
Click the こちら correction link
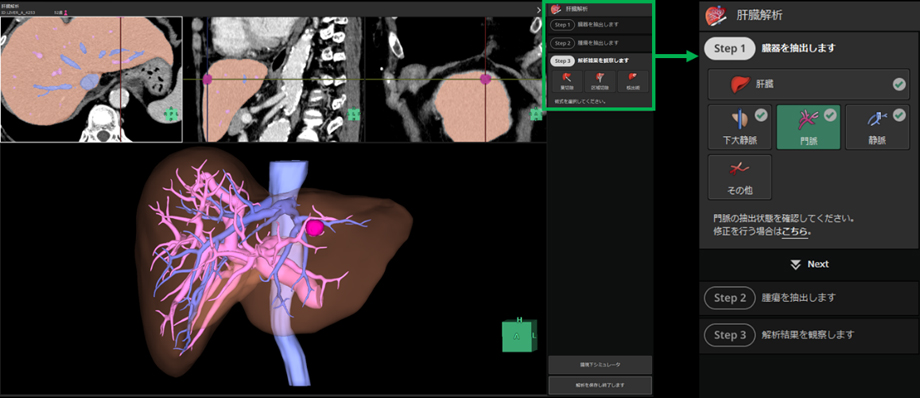(x=795, y=231)
